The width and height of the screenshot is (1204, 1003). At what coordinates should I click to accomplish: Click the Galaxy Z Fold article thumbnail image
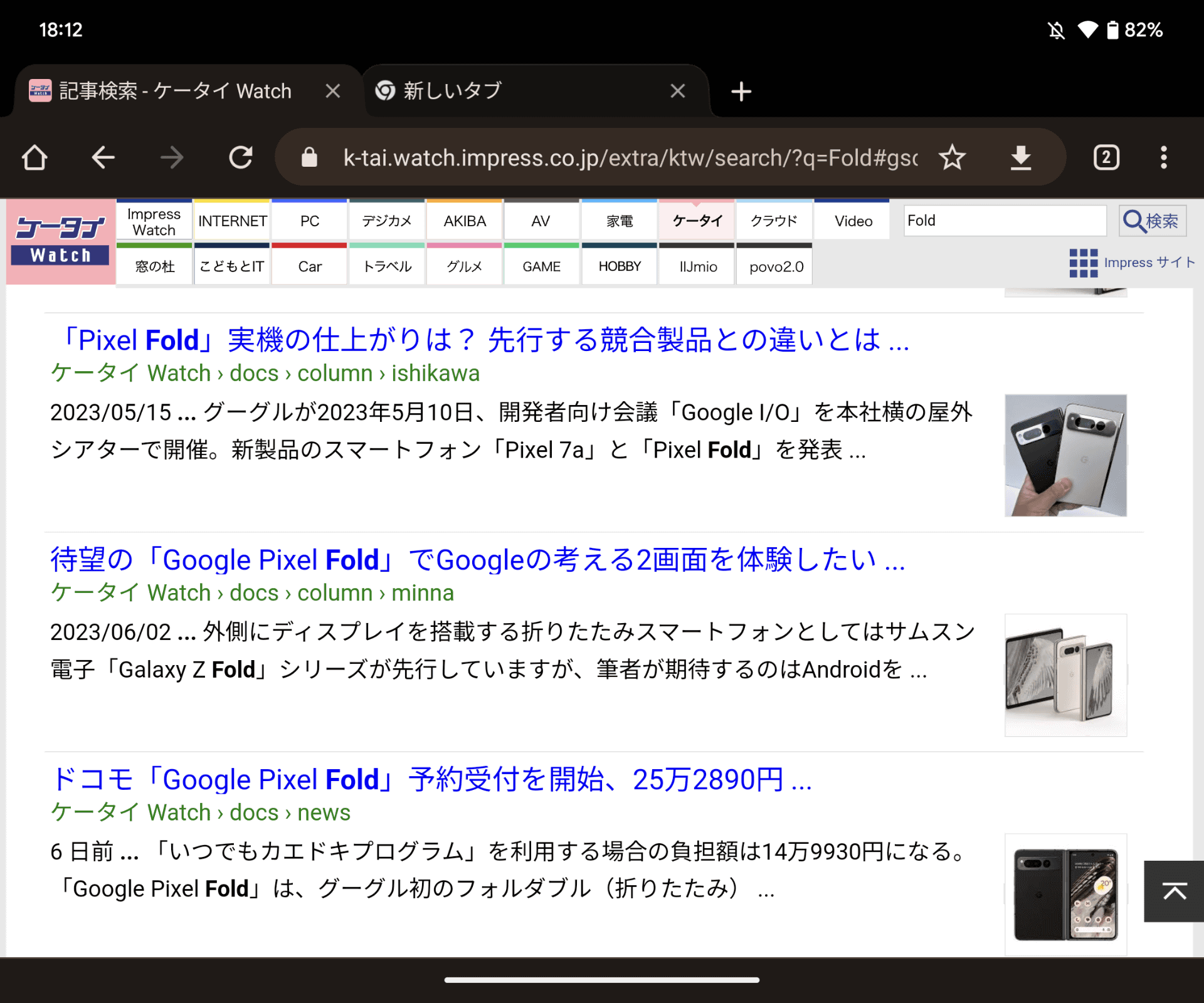pos(1066,676)
